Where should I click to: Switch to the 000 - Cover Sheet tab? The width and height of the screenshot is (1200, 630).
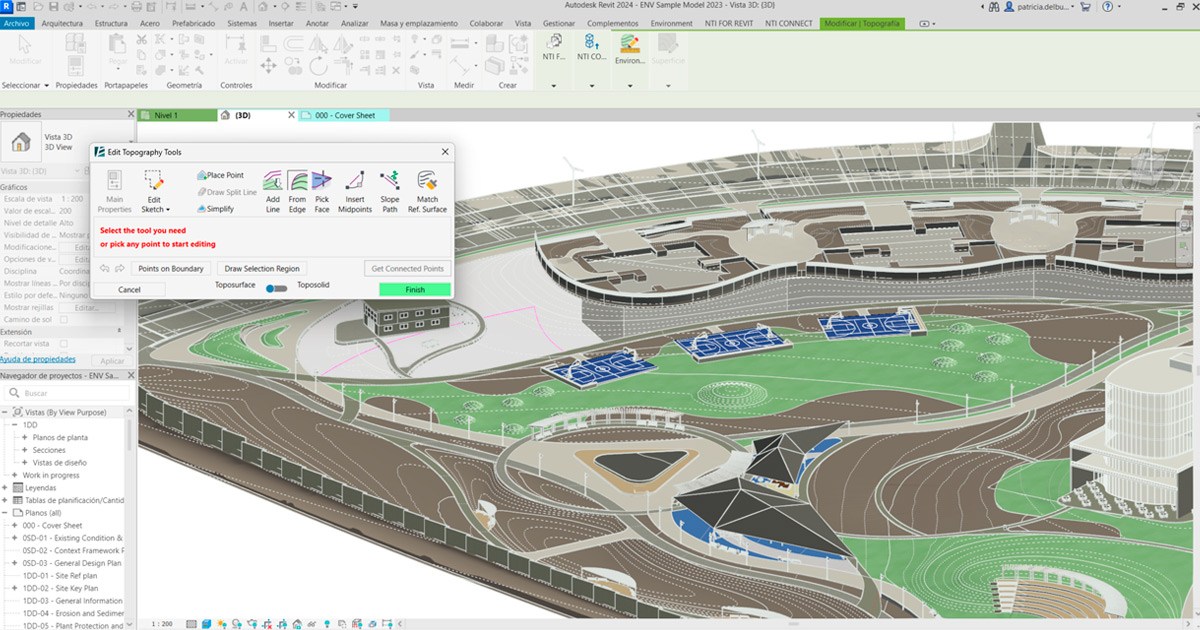pos(345,115)
